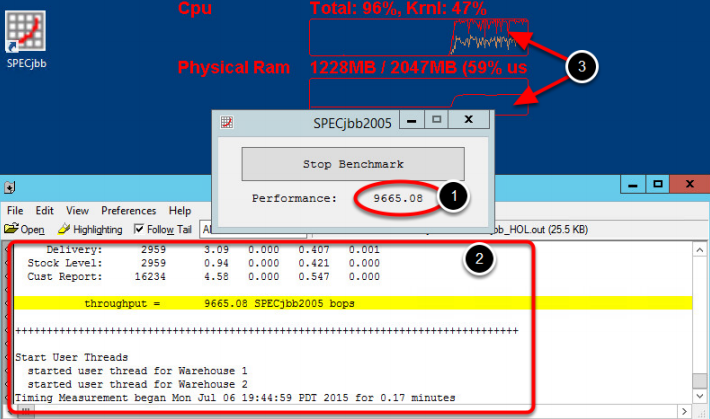The height and width of the screenshot is (419, 710).
Task: Click the Cust Report row in the log
Action: pos(203,276)
